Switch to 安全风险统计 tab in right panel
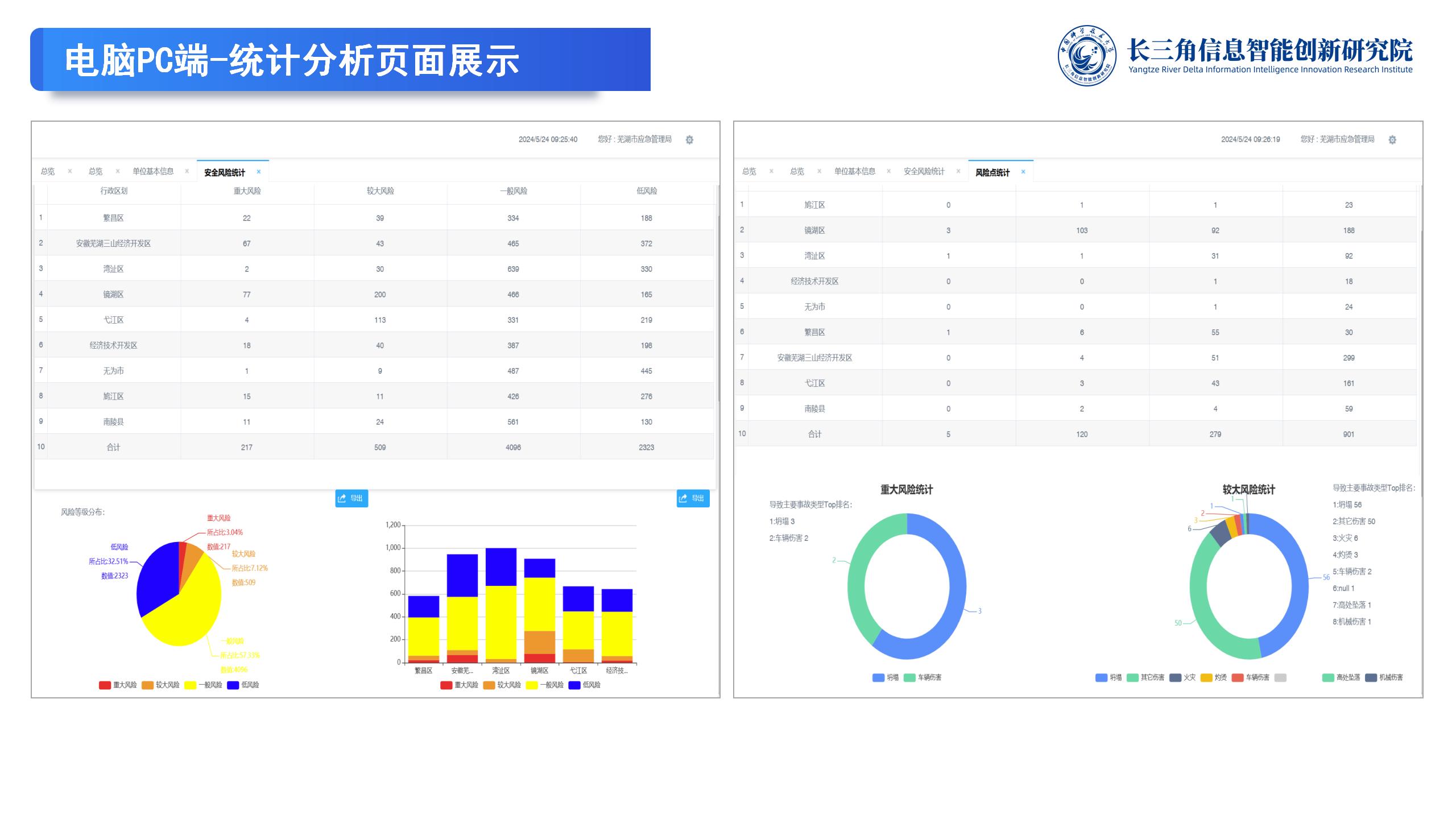 924,171
